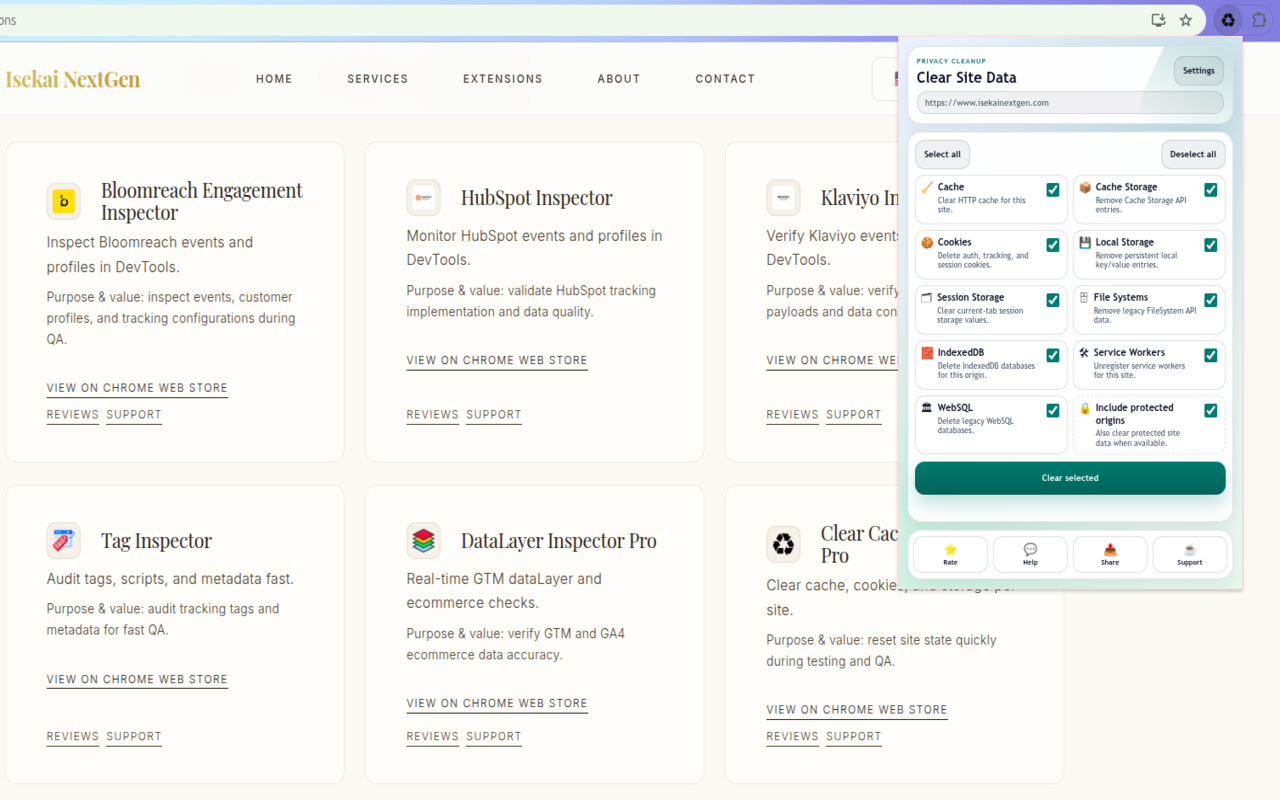Open SUPPORT link for Tag Inspector
Viewport: 1280px width, 800px height.
click(134, 737)
